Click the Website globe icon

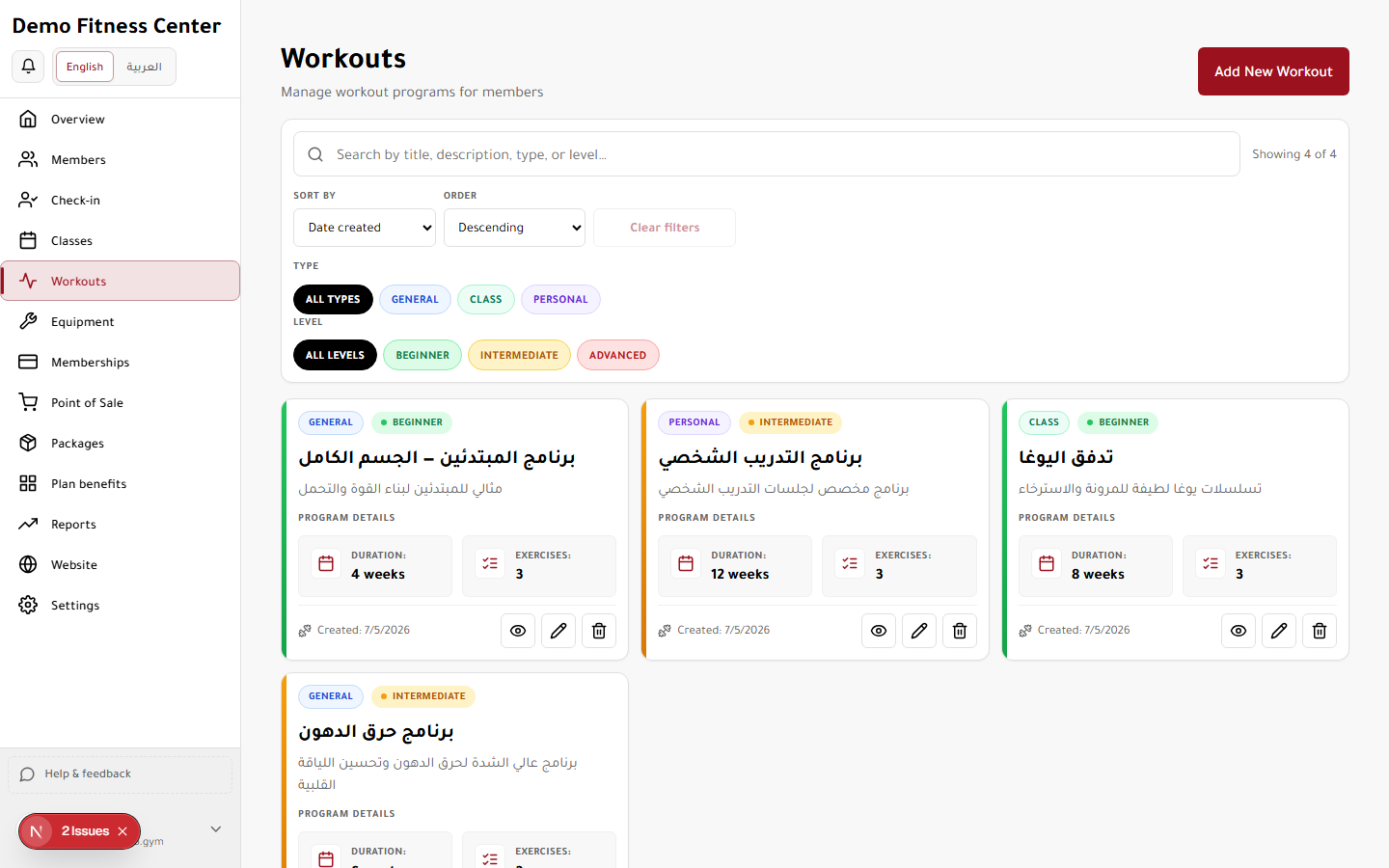click(28, 565)
